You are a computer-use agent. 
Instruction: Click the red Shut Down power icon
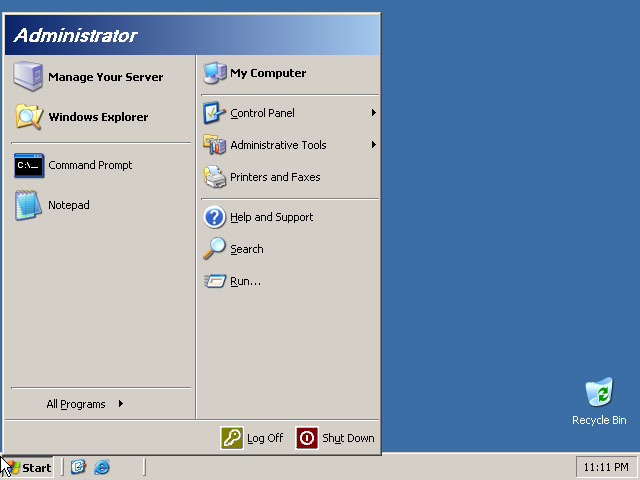pos(307,438)
